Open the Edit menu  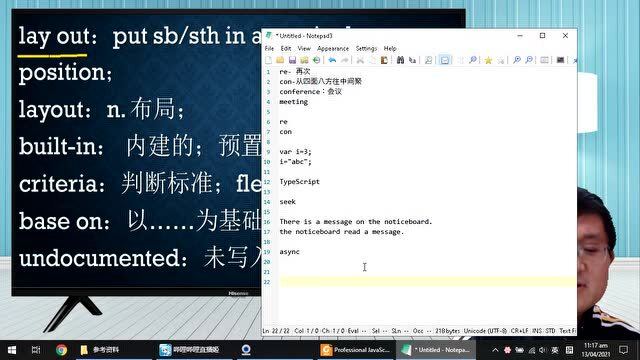(x=286, y=48)
